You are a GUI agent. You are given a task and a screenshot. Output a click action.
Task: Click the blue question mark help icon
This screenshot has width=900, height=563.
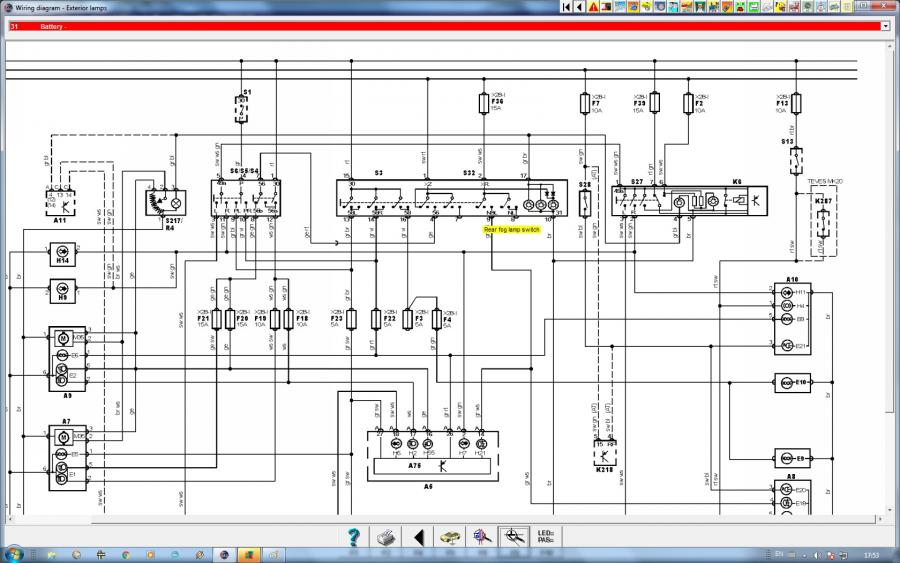[353, 537]
